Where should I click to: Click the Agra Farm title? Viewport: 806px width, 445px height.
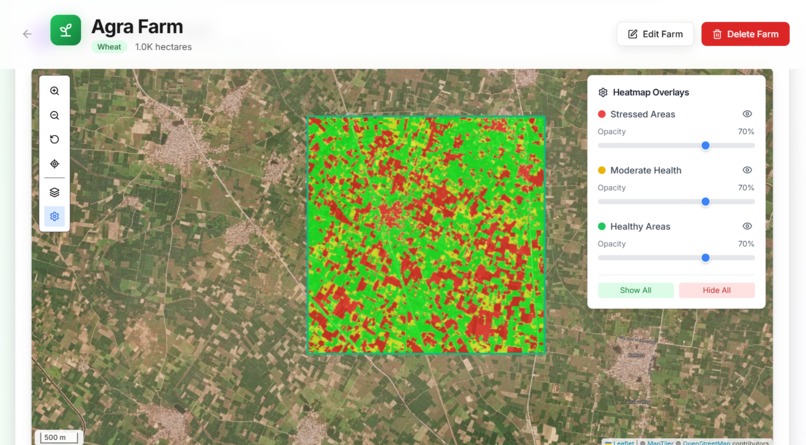[137, 27]
